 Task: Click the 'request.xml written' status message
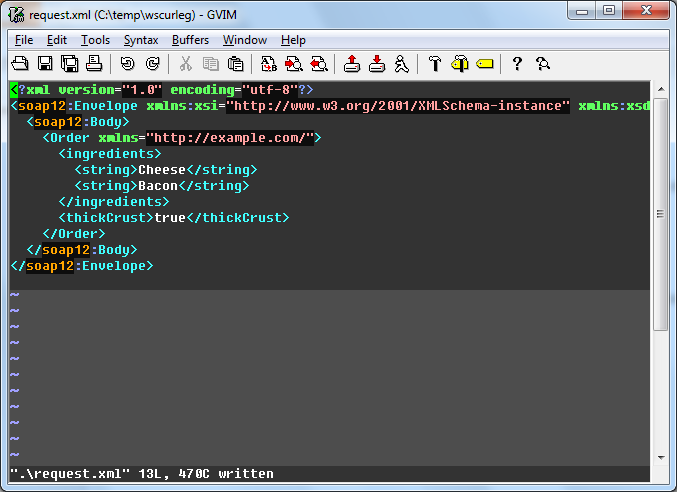pos(142,474)
